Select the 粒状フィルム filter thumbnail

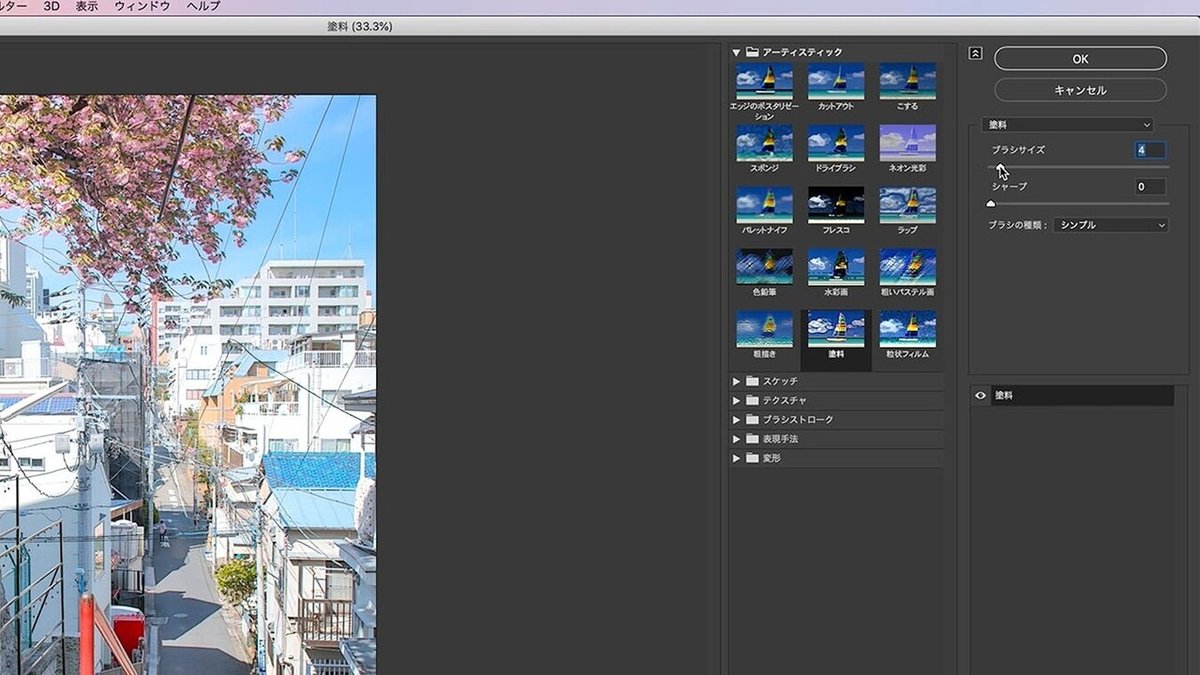pos(907,329)
